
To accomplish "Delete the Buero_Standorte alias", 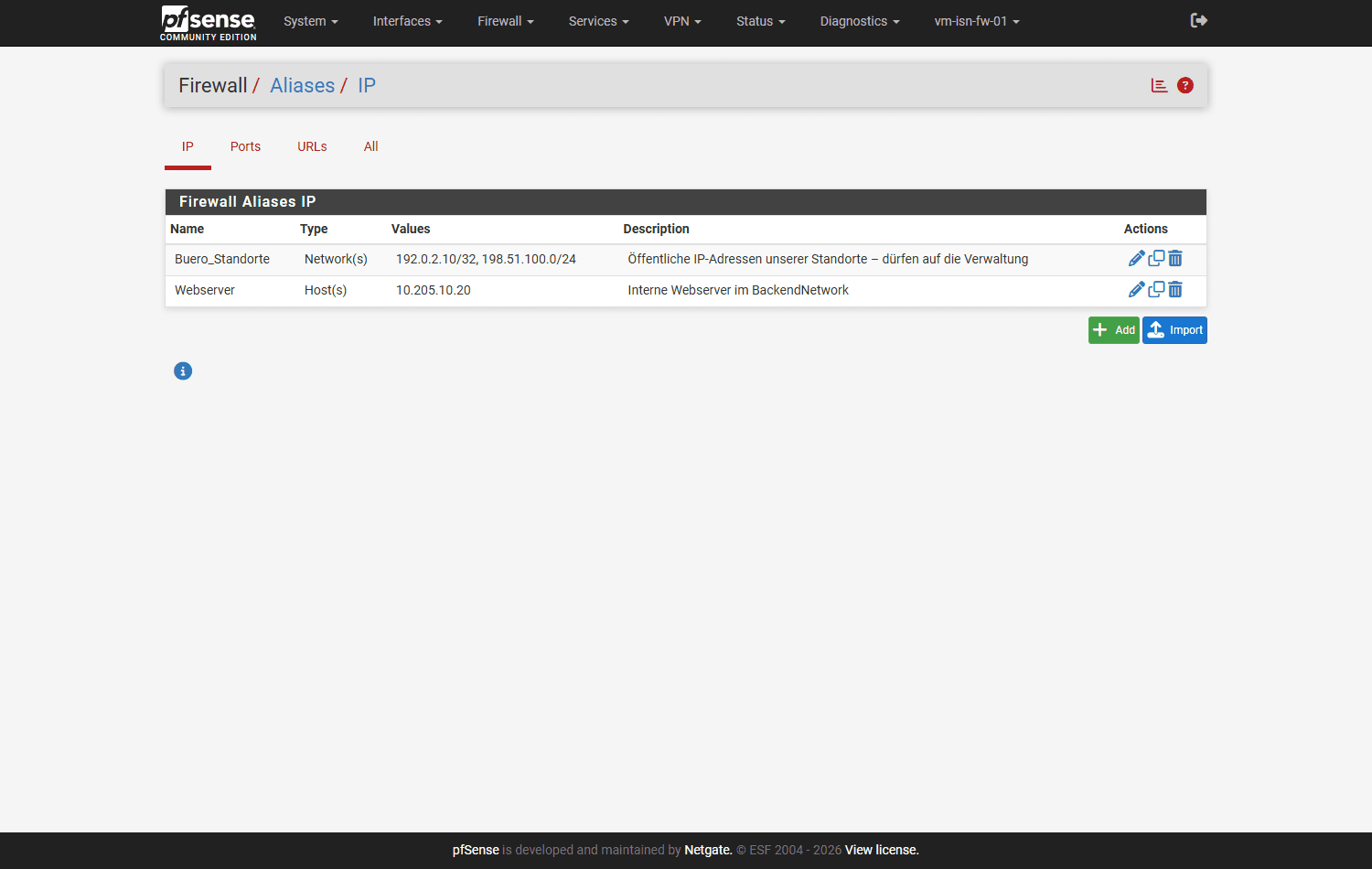I will 1175,259.
